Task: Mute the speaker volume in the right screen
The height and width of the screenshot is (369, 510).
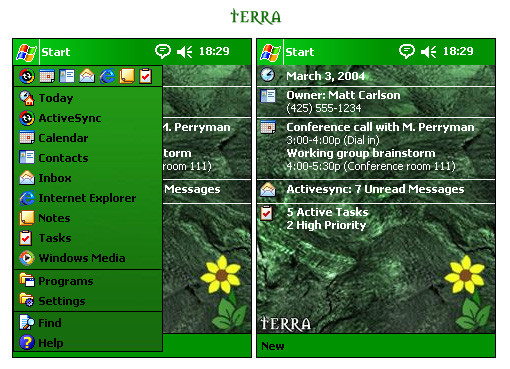Action: click(x=429, y=52)
